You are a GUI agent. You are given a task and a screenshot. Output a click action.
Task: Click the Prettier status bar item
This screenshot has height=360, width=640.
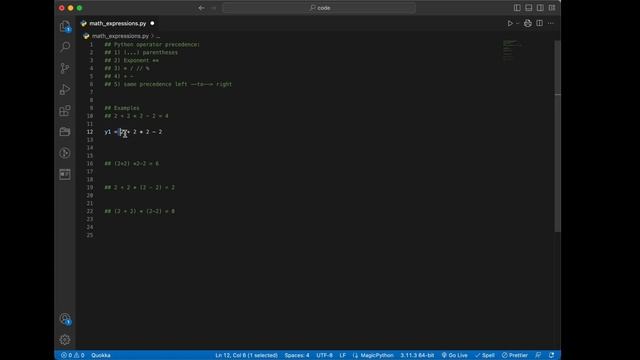pyautogui.click(x=515, y=355)
